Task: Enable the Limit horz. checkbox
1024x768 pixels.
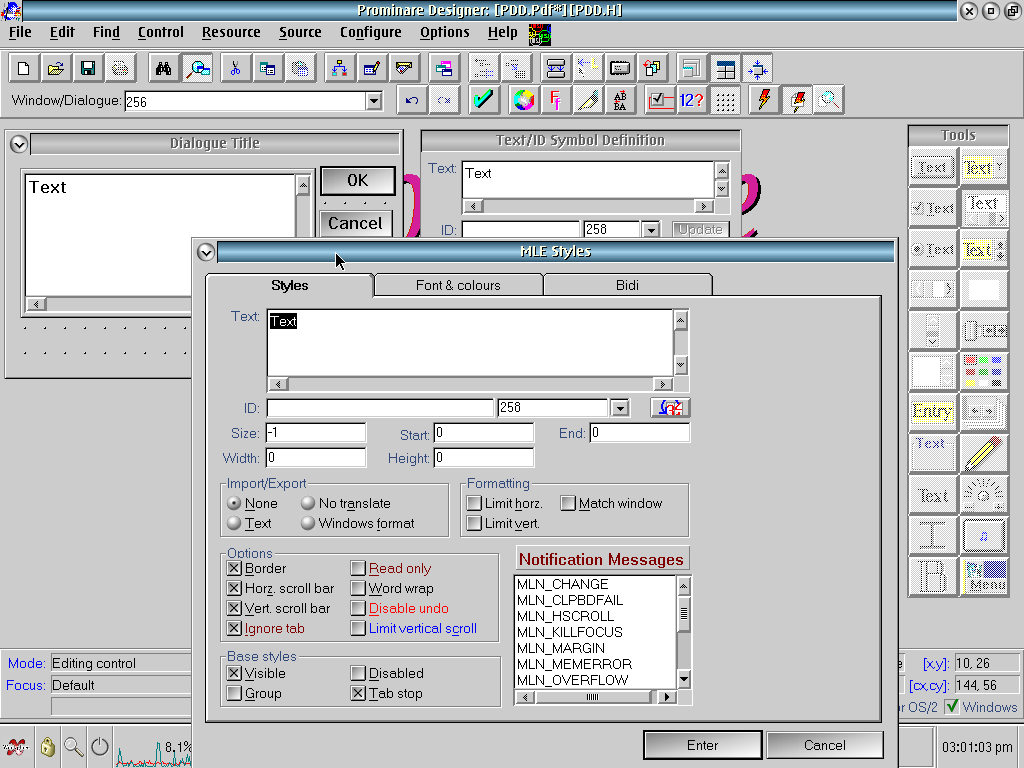Action: (474, 504)
